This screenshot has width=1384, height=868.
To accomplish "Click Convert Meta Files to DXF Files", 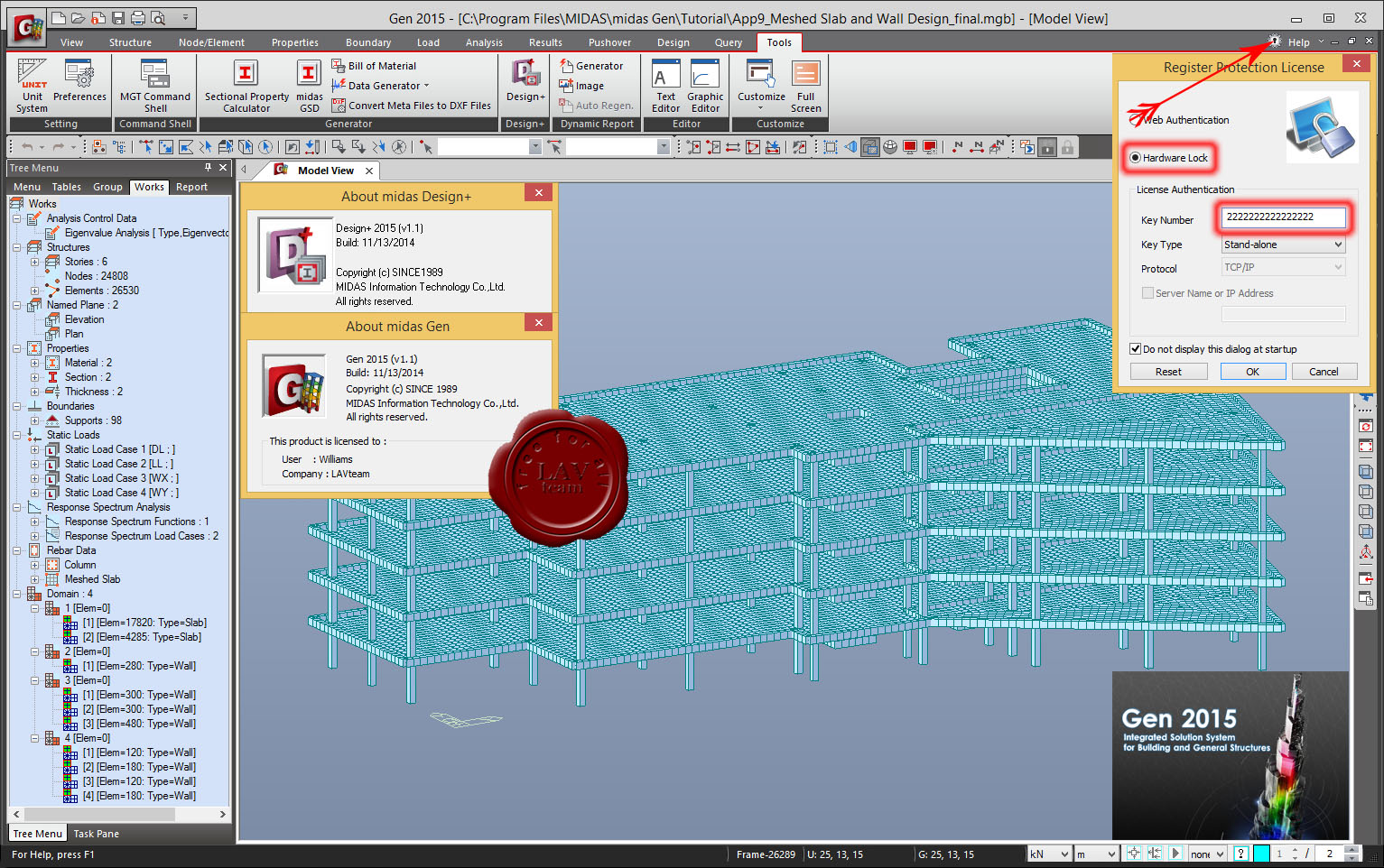I will [412, 106].
